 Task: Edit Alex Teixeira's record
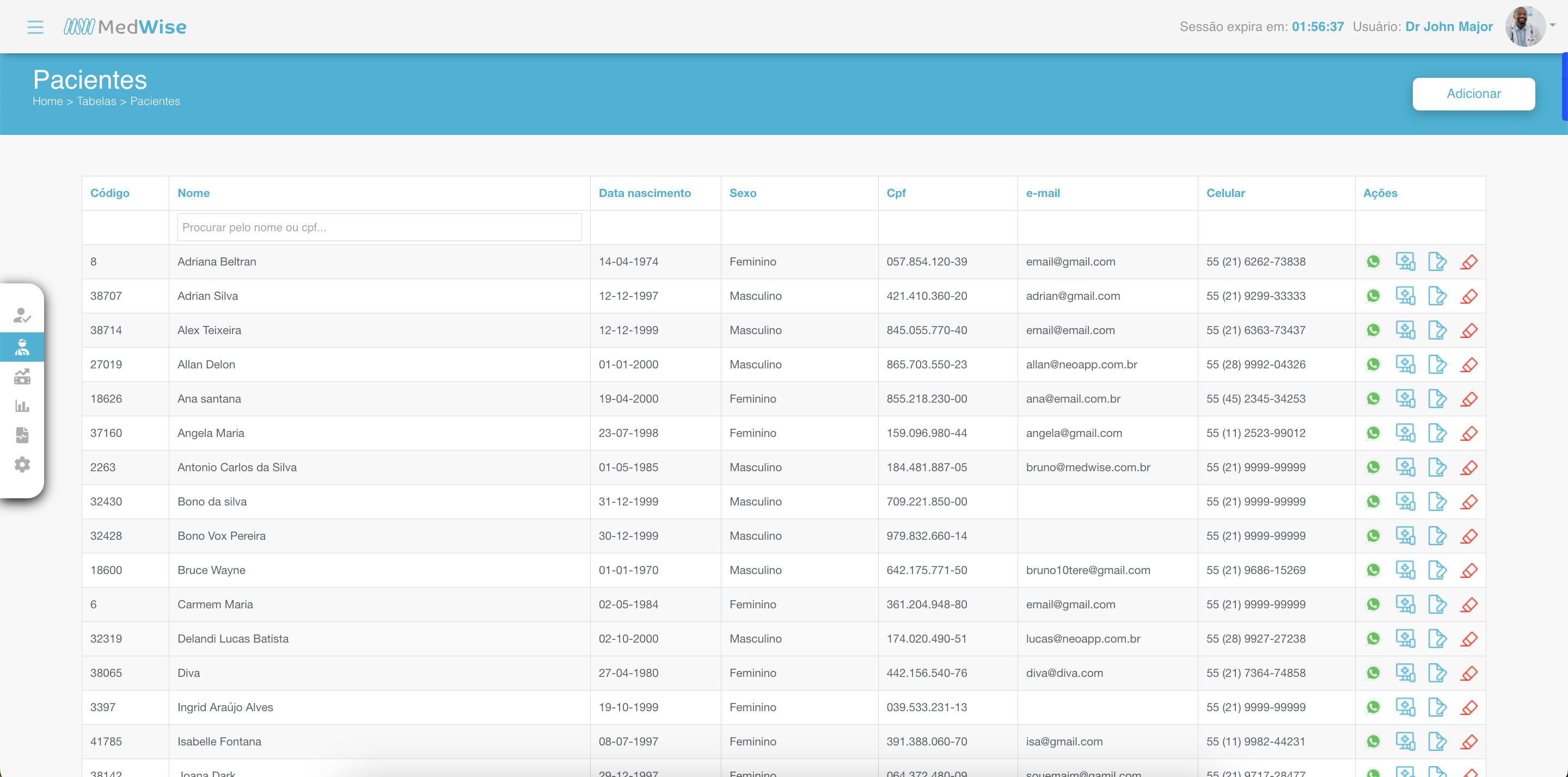[x=1437, y=330]
